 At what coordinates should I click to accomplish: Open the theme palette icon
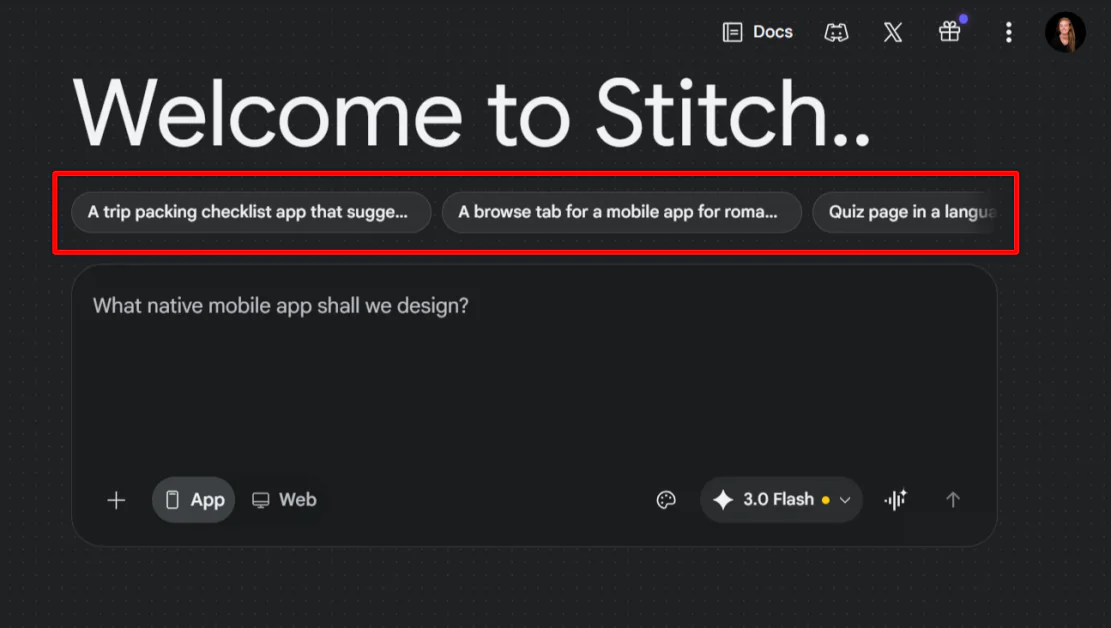(x=666, y=499)
